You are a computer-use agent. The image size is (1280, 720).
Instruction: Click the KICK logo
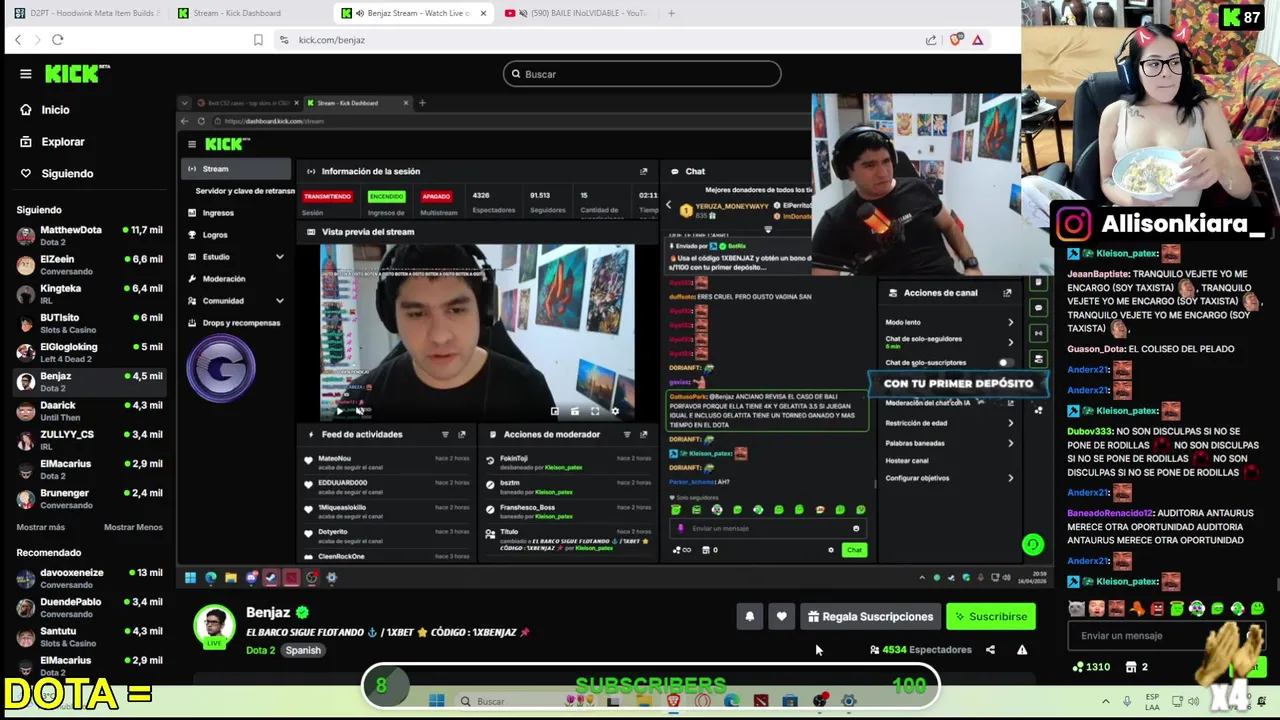(x=77, y=73)
